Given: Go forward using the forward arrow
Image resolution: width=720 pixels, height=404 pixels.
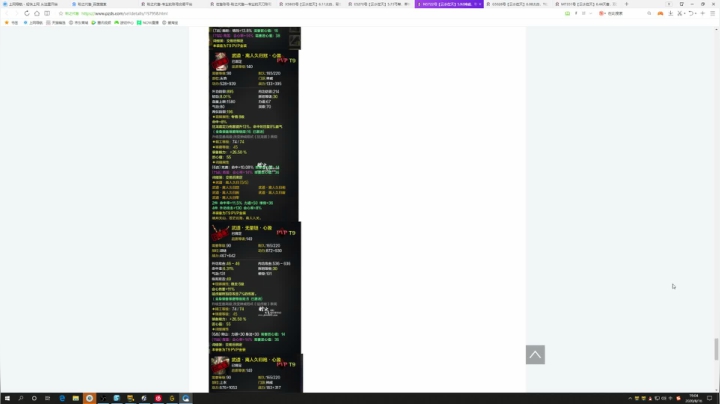Looking at the screenshot, I should (x=16, y=13).
